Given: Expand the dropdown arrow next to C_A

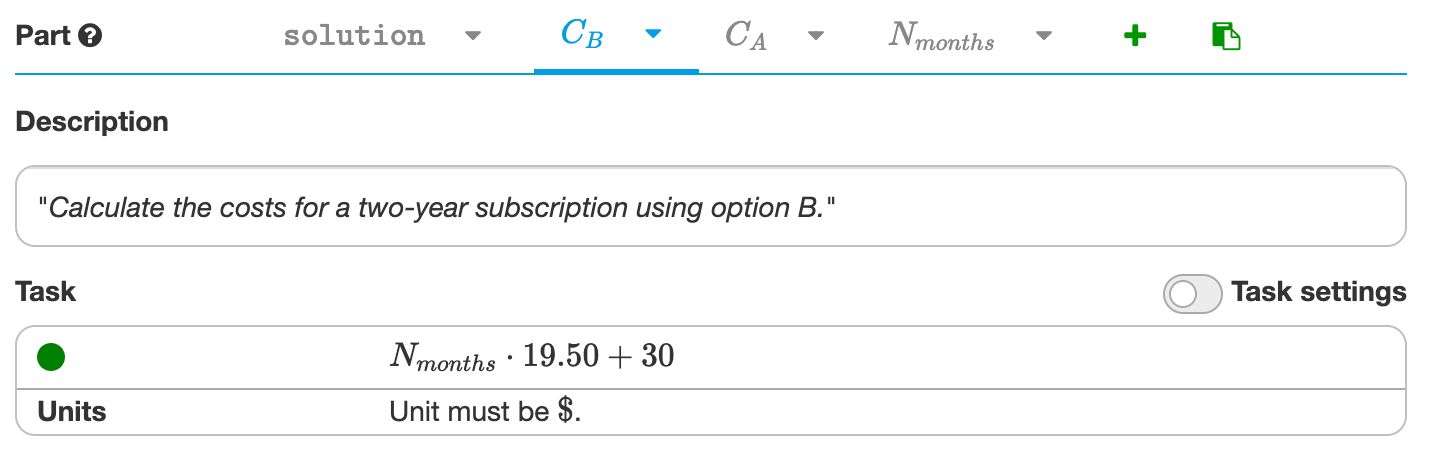Looking at the screenshot, I should tap(816, 37).
